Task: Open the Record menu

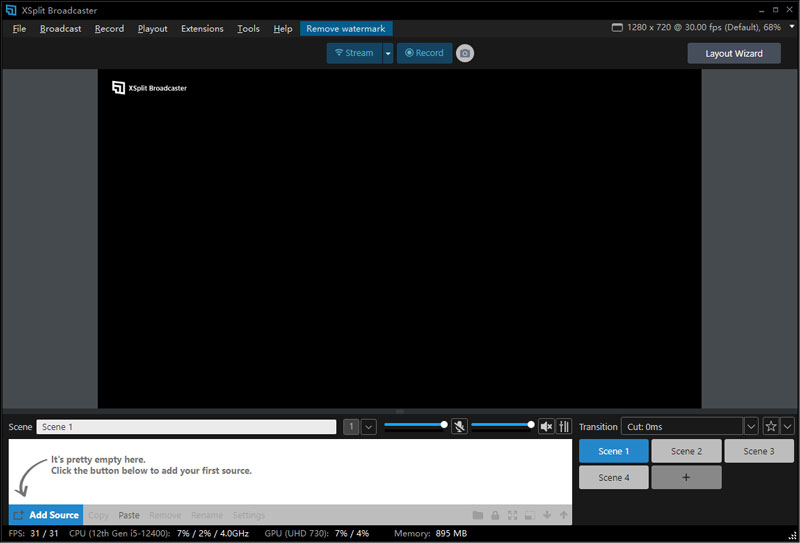Action: tap(110, 29)
